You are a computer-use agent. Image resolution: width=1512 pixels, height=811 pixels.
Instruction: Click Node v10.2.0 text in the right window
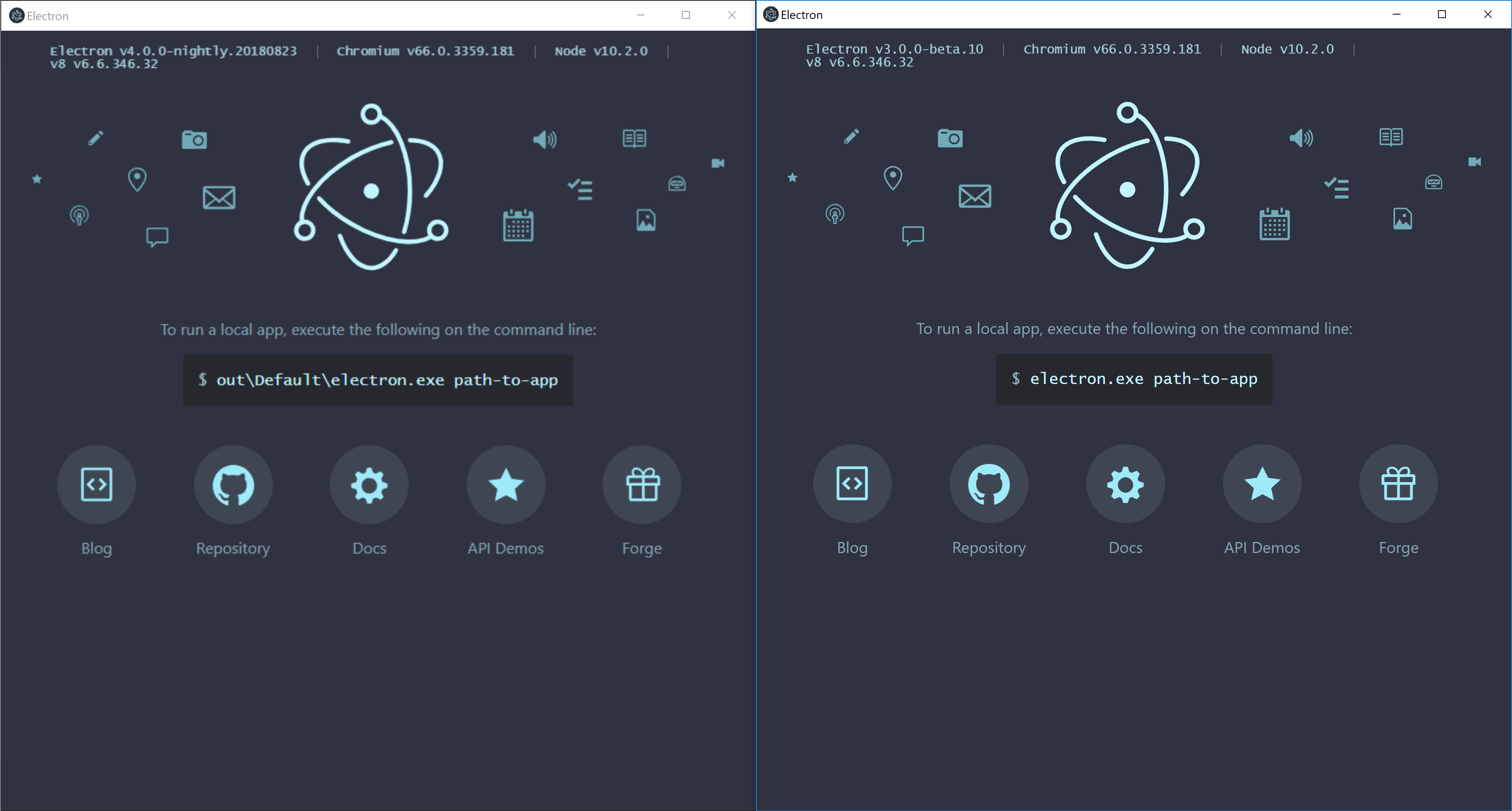click(1287, 49)
